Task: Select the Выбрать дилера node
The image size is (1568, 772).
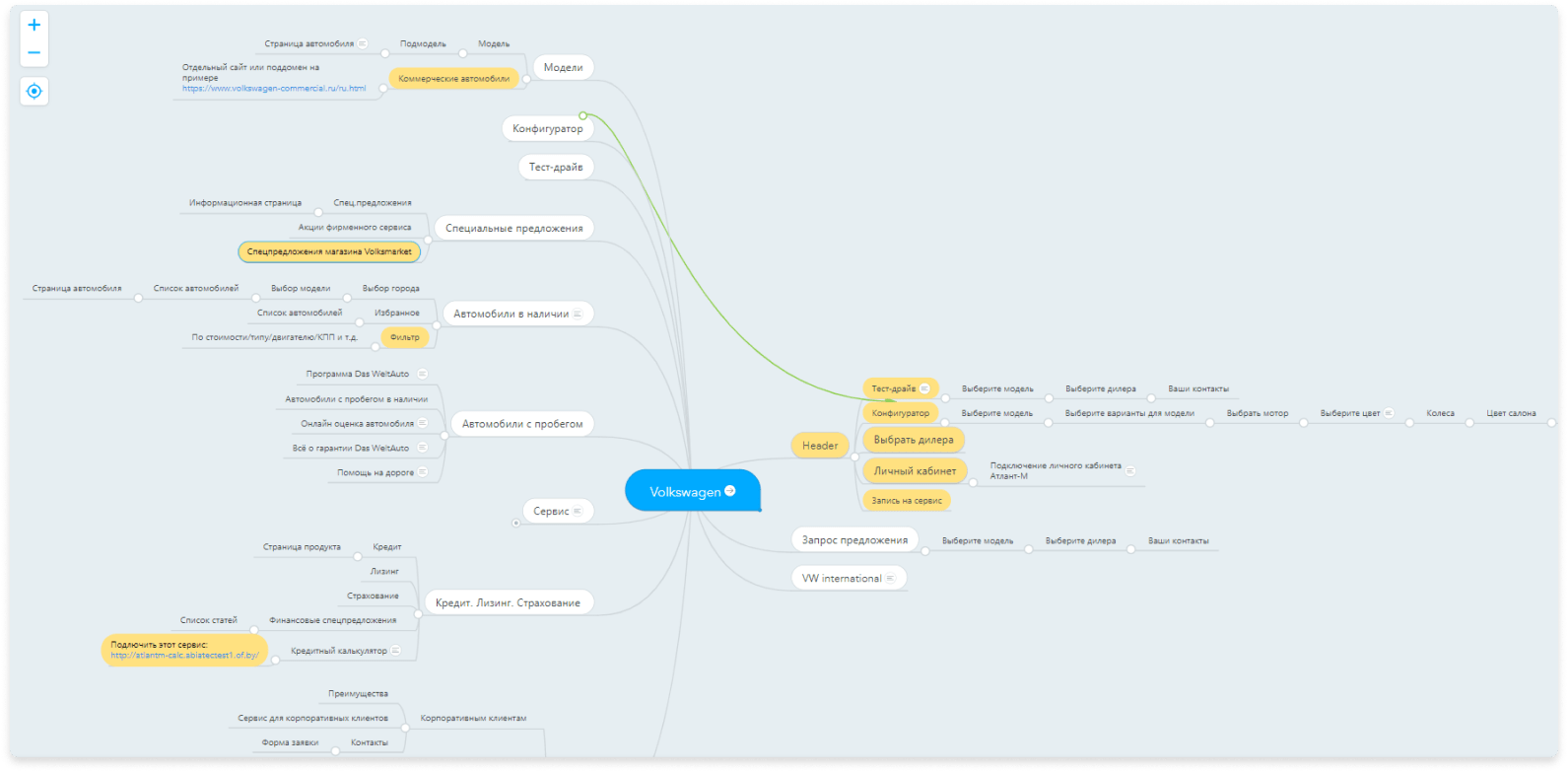Action: (914, 440)
